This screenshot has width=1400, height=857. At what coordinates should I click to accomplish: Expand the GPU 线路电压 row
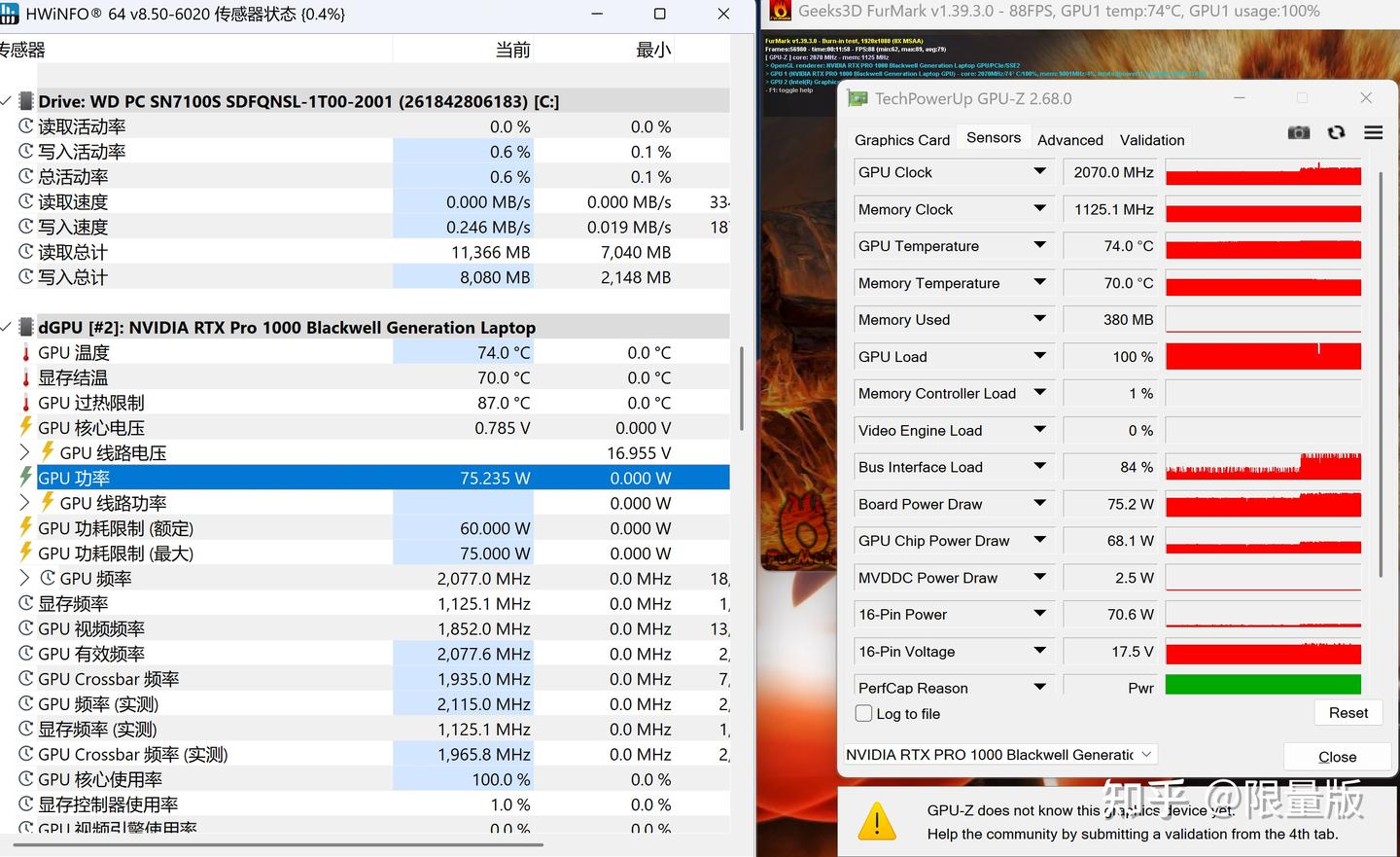(25, 452)
